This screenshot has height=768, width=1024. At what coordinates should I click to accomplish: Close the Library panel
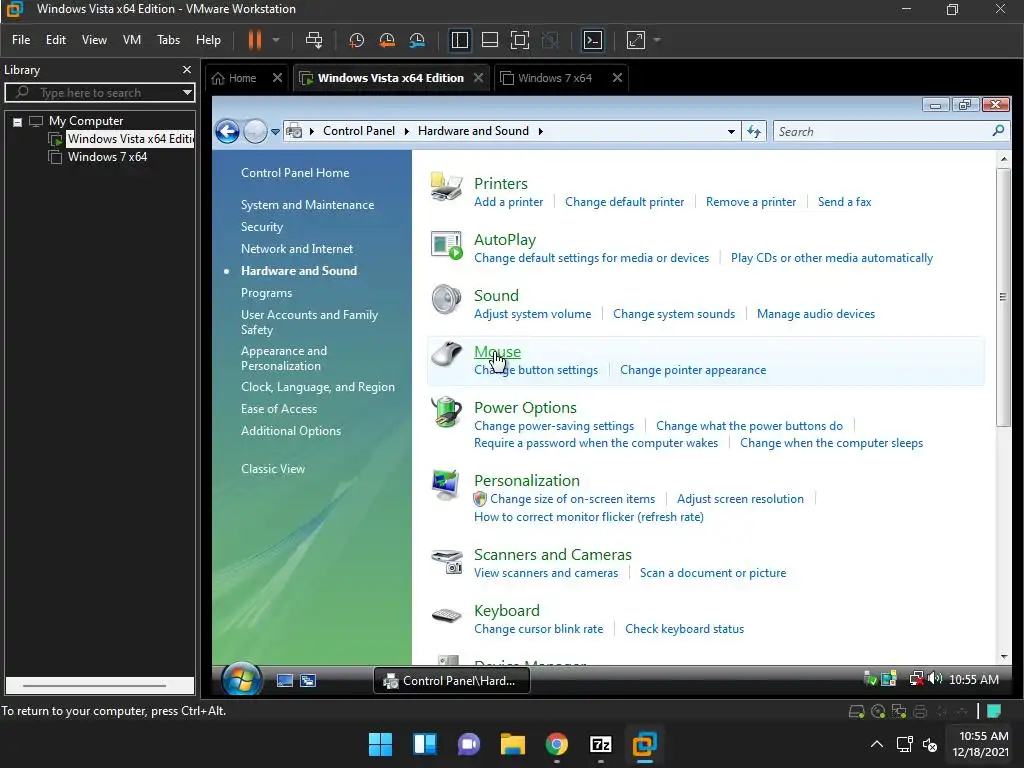point(187,70)
